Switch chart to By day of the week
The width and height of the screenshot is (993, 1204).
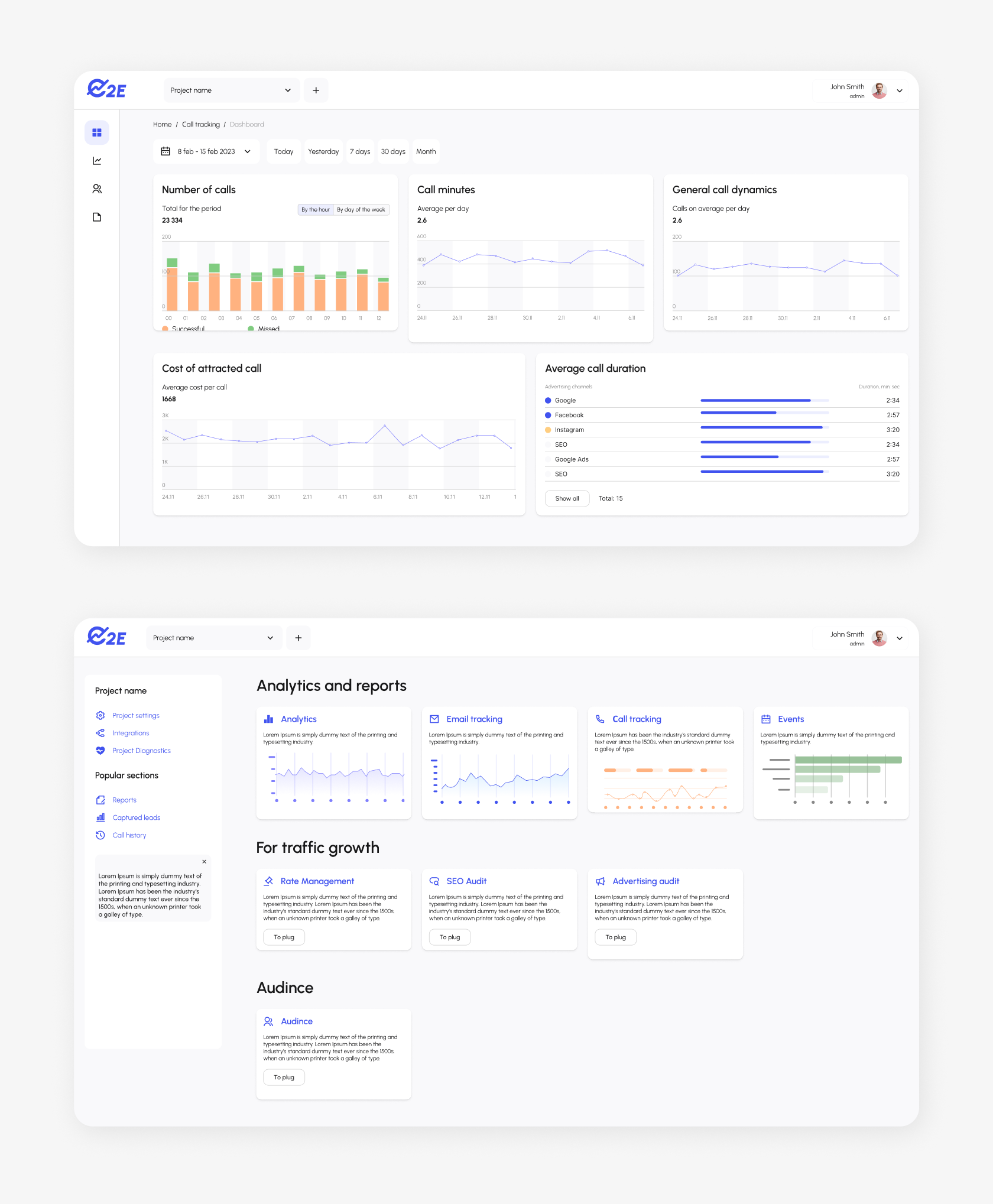pos(361,210)
